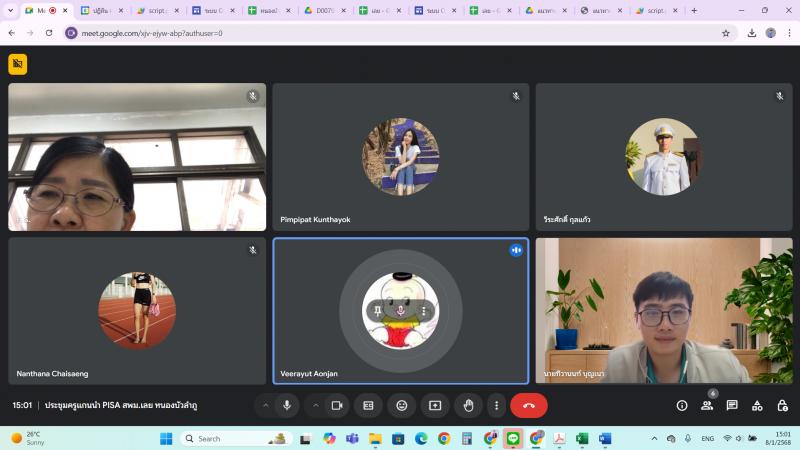Open video settings arrow beside camera
800x450 pixels.
tap(316, 406)
